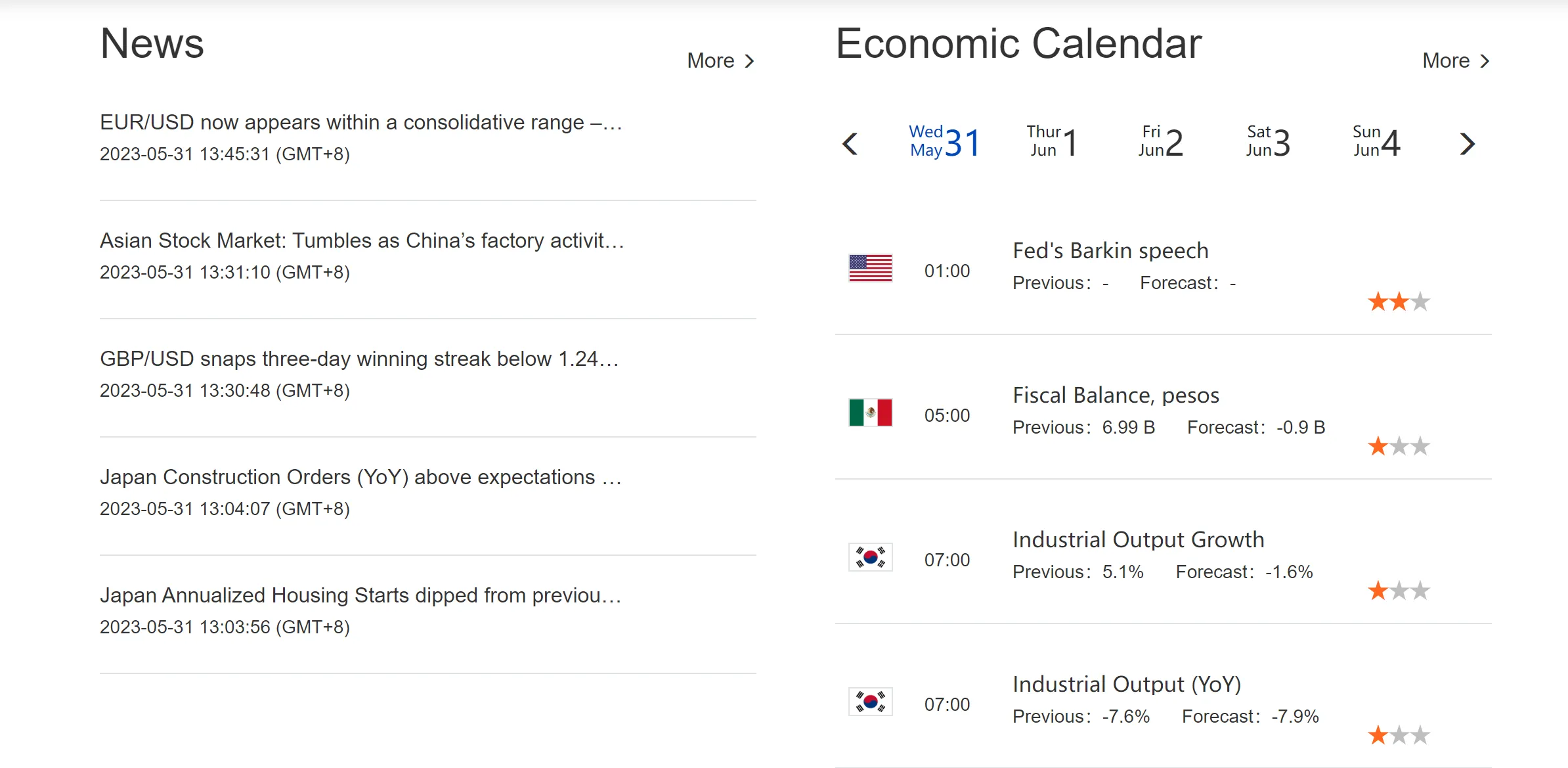Read Asian Stock Market Tumbles article

click(x=362, y=240)
